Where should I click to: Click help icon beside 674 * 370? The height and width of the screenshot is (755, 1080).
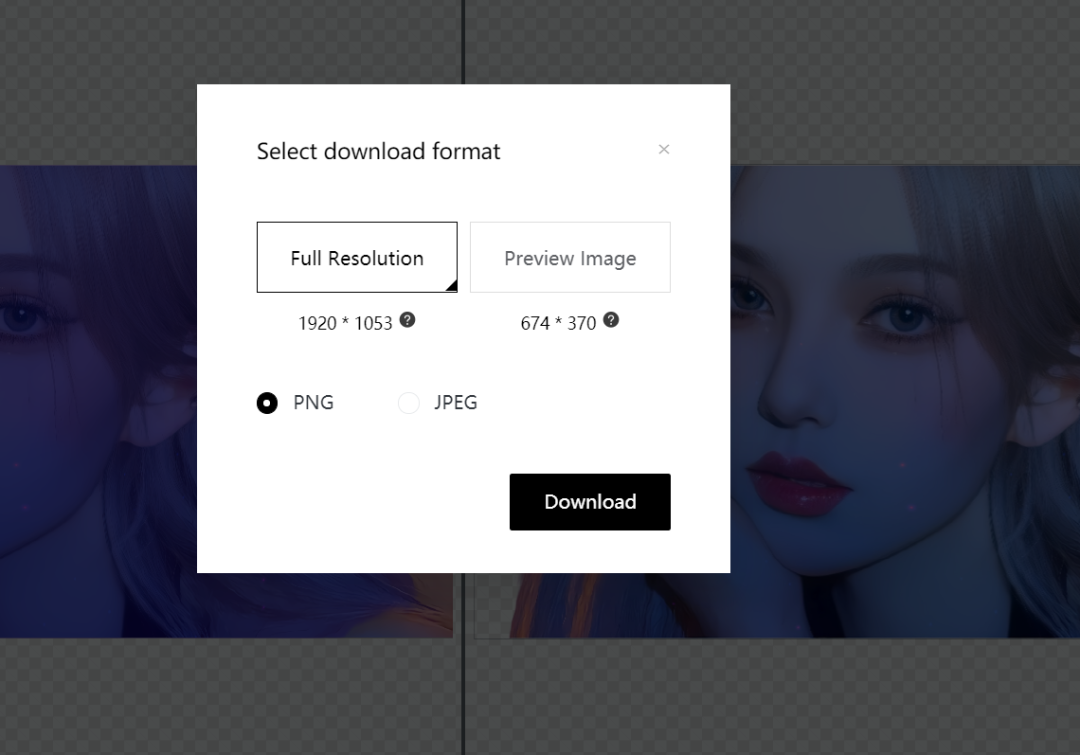[611, 320]
